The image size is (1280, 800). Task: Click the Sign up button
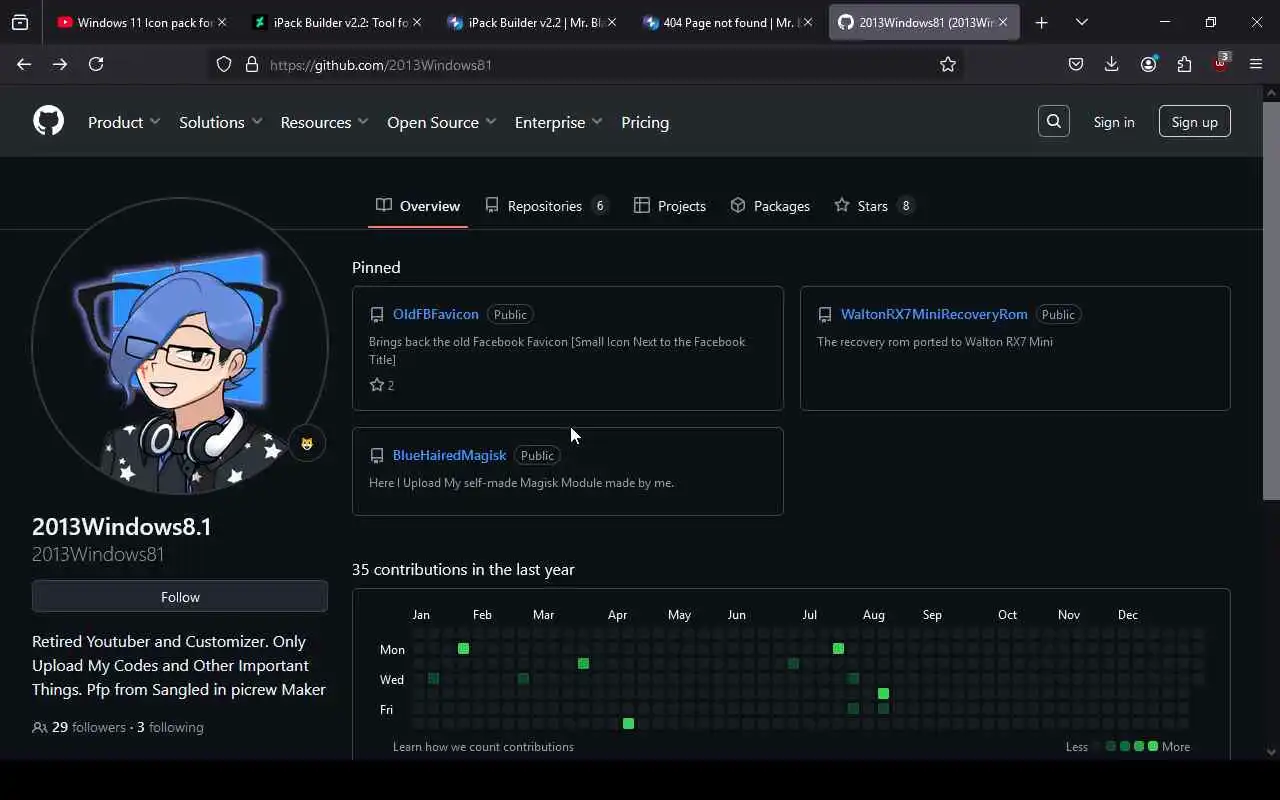point(1194,122)
